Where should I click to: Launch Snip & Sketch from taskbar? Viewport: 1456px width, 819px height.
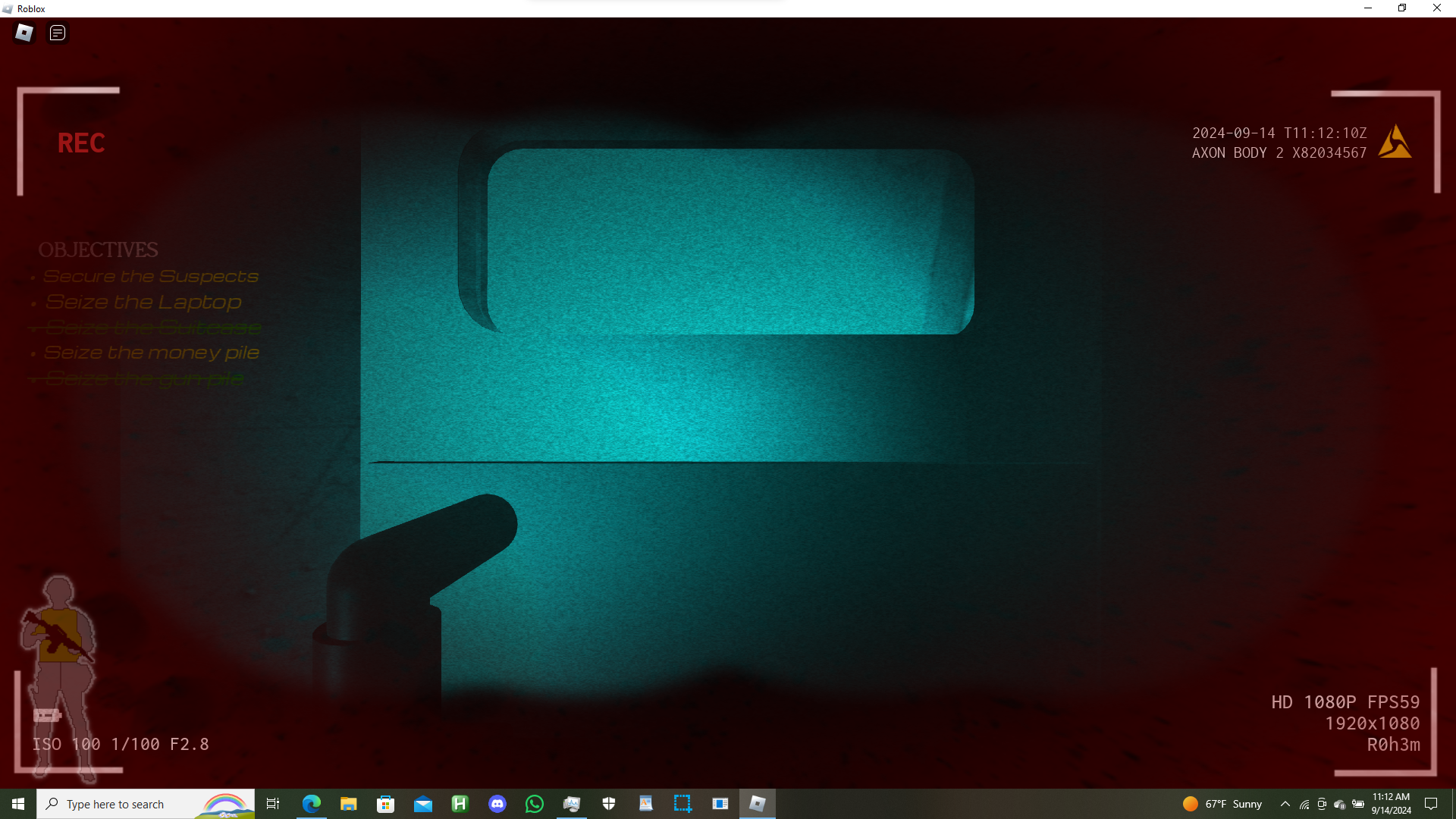pos(682,804)
